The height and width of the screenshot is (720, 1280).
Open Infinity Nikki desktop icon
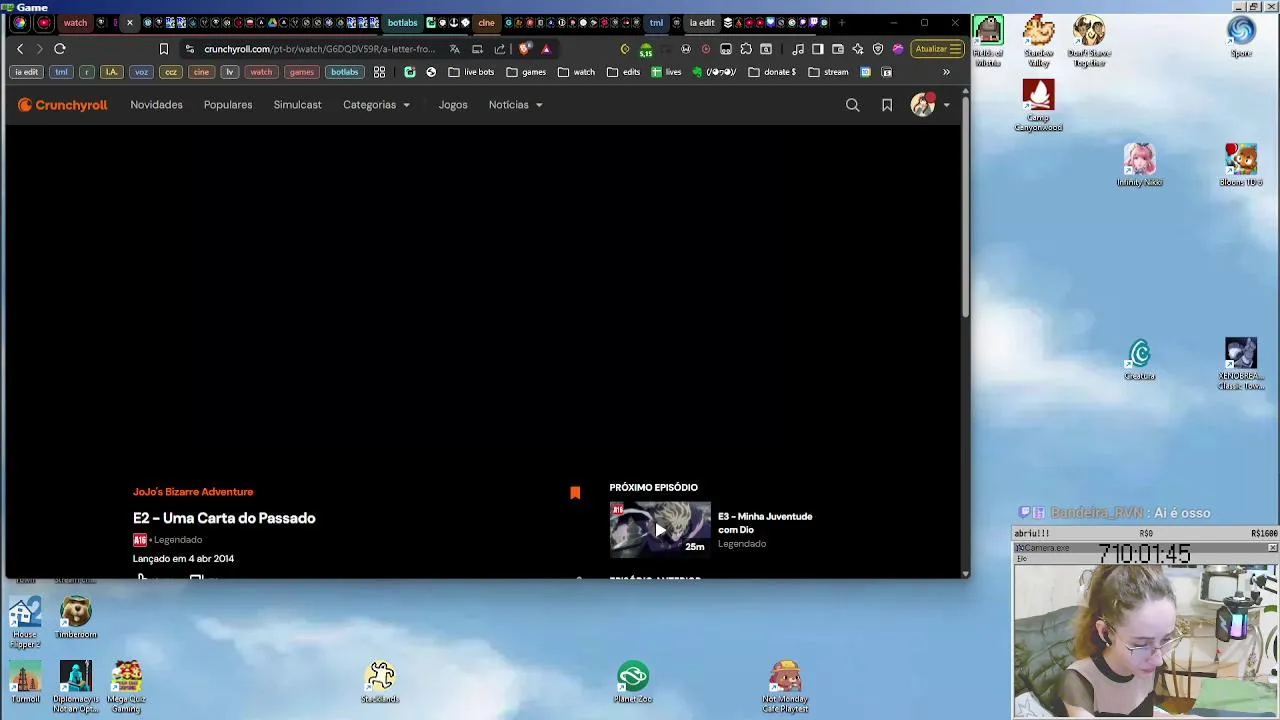point(1139,165)
